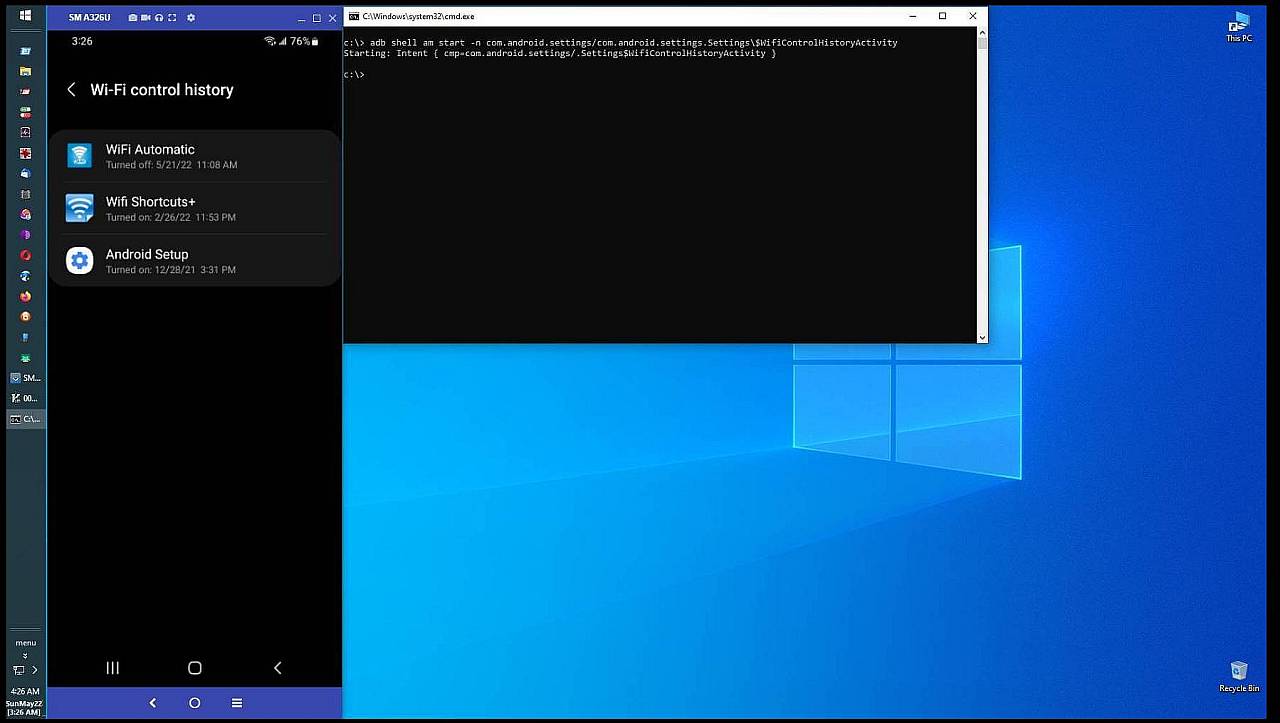1280x723 pixels.
Task: Select the This PC desktop icon
Action: (x=1239, y=27)
